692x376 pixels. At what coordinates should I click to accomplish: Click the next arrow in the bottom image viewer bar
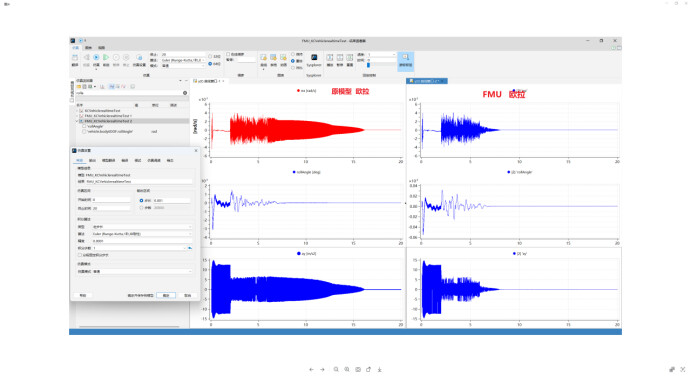tap(322, 369)
